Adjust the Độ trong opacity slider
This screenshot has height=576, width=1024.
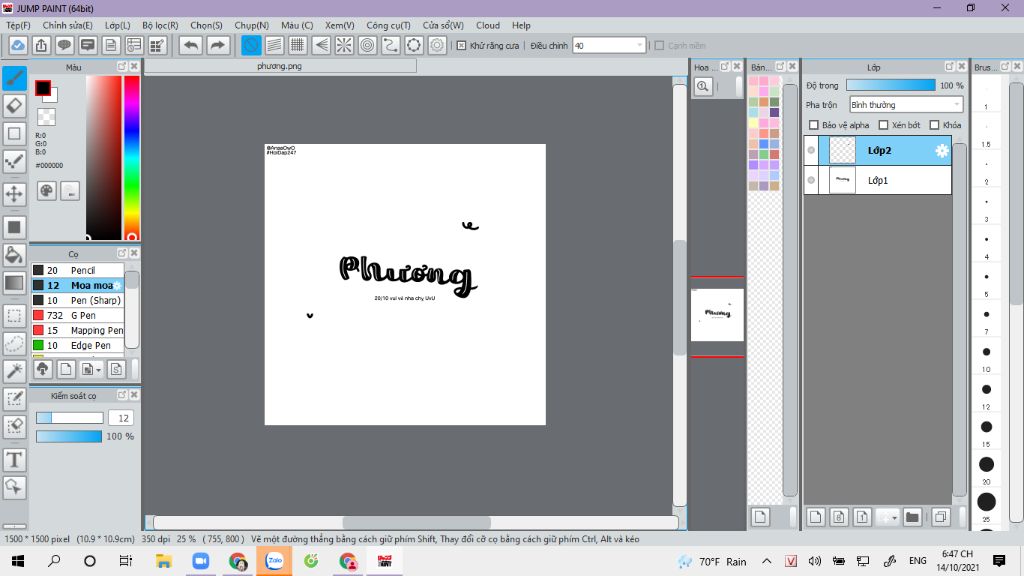click(891, 86)
